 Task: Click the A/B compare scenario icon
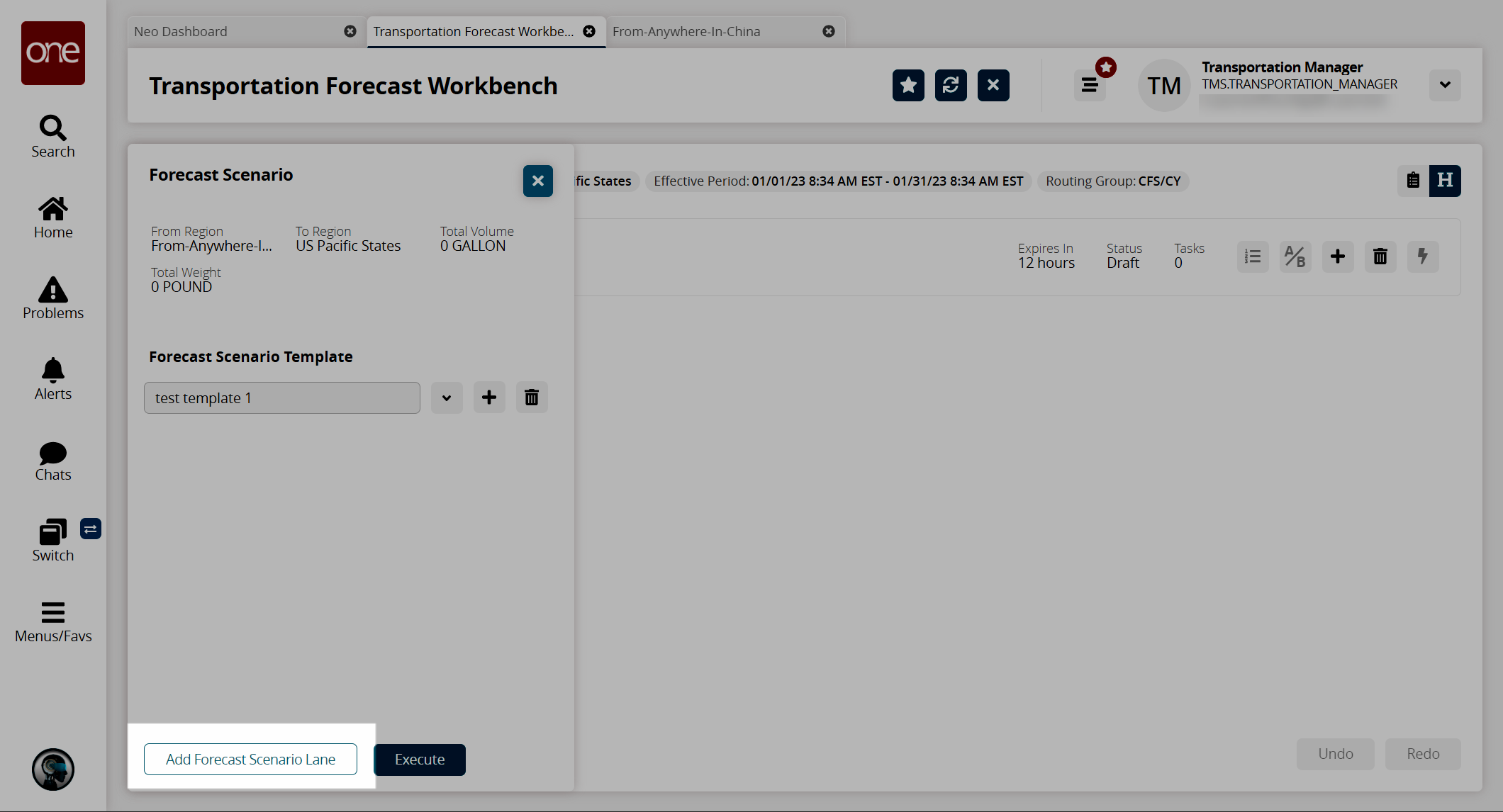coord(1295,256)
